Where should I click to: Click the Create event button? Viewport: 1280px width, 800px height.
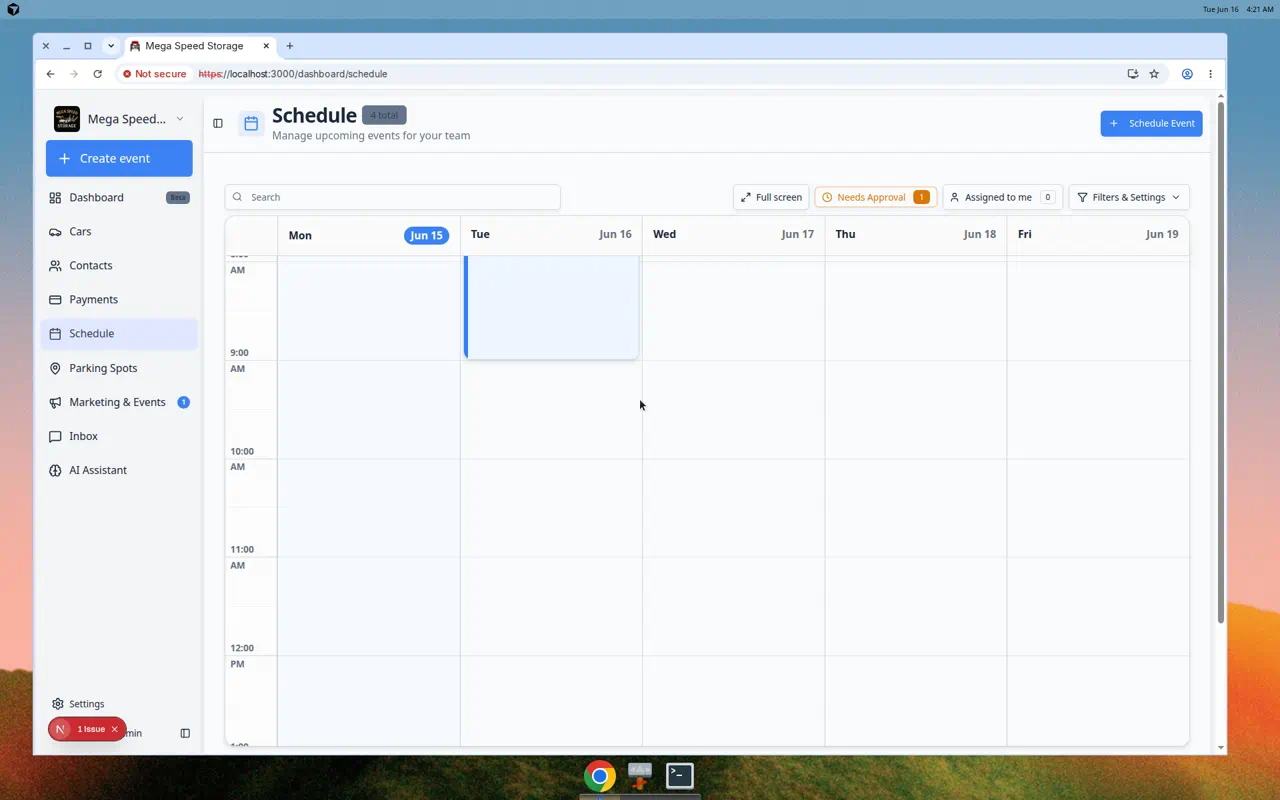(x=119, y=158)
